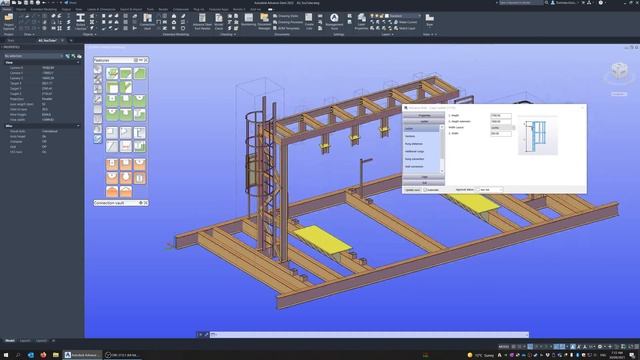Click the Make Current layer button
The width and height of the screenshot is (640, 360).
pyautogui.click(x=405, y=22)
